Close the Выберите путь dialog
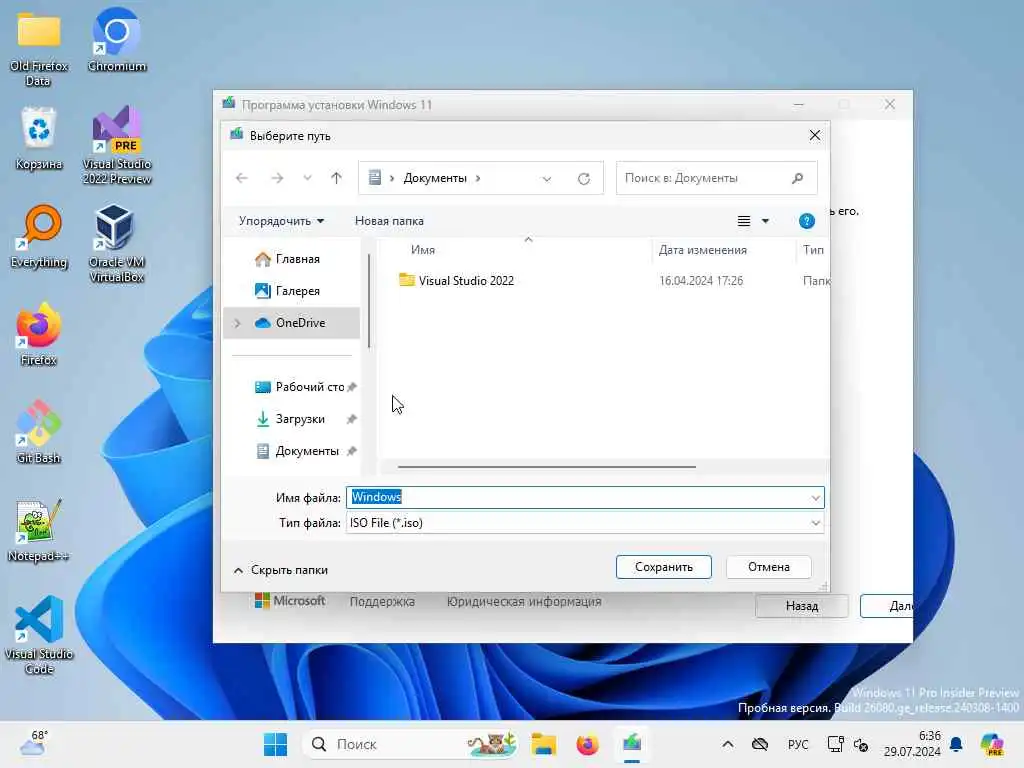The image size is (1024, 768). pos(814,135)
